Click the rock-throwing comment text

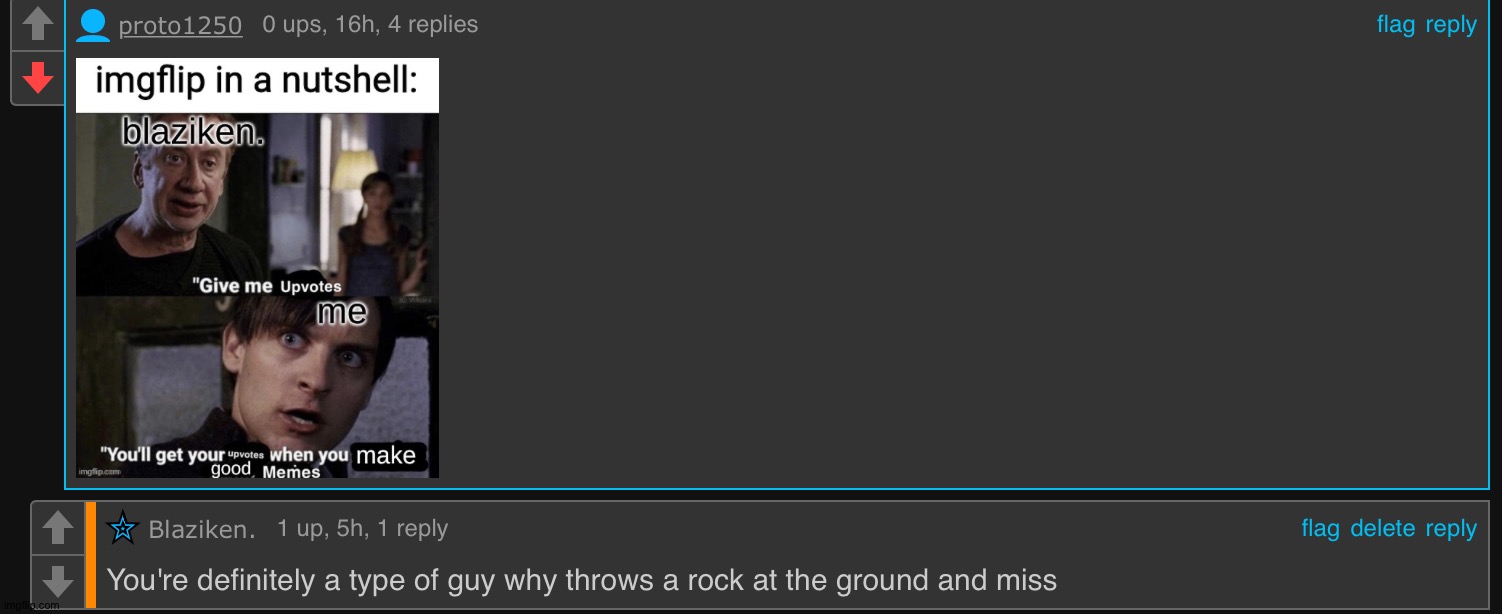[x=581, y=580]
